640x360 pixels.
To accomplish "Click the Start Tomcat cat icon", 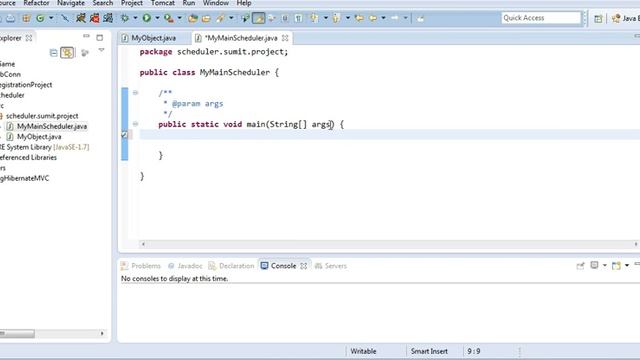I will [81, 18].
